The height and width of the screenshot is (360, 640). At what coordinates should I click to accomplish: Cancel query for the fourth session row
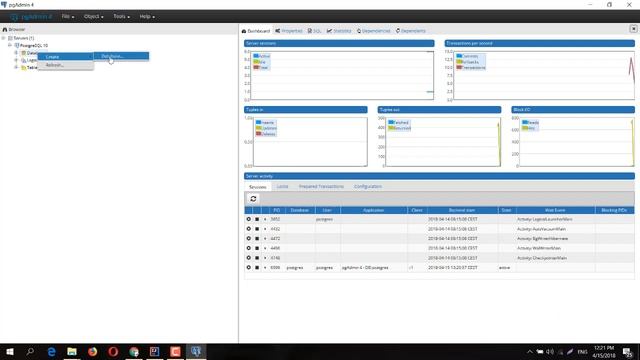pyautogui.click(x=248, y=248)
